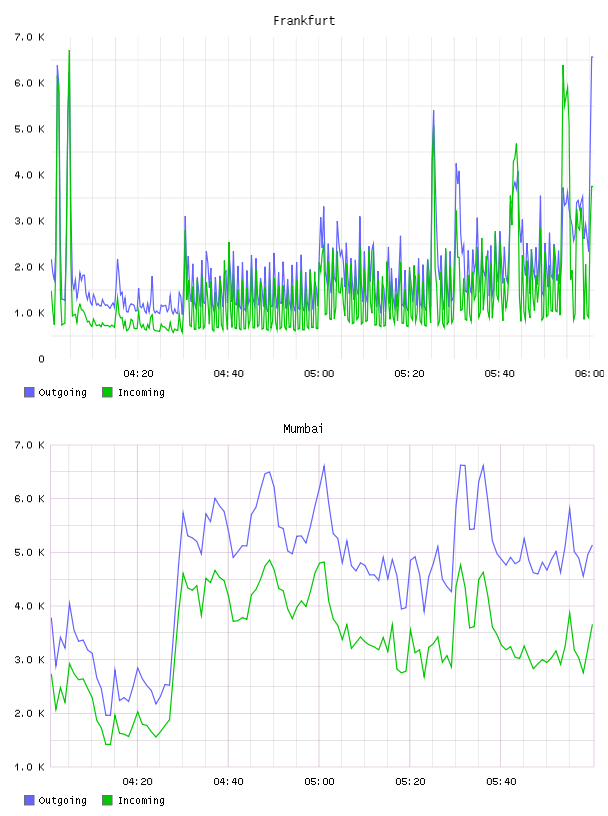This screenshot has height=816, width=608.
Task: Click the 04:20 time label on Frankfurt axis
Action: click(x=138, y=374)
